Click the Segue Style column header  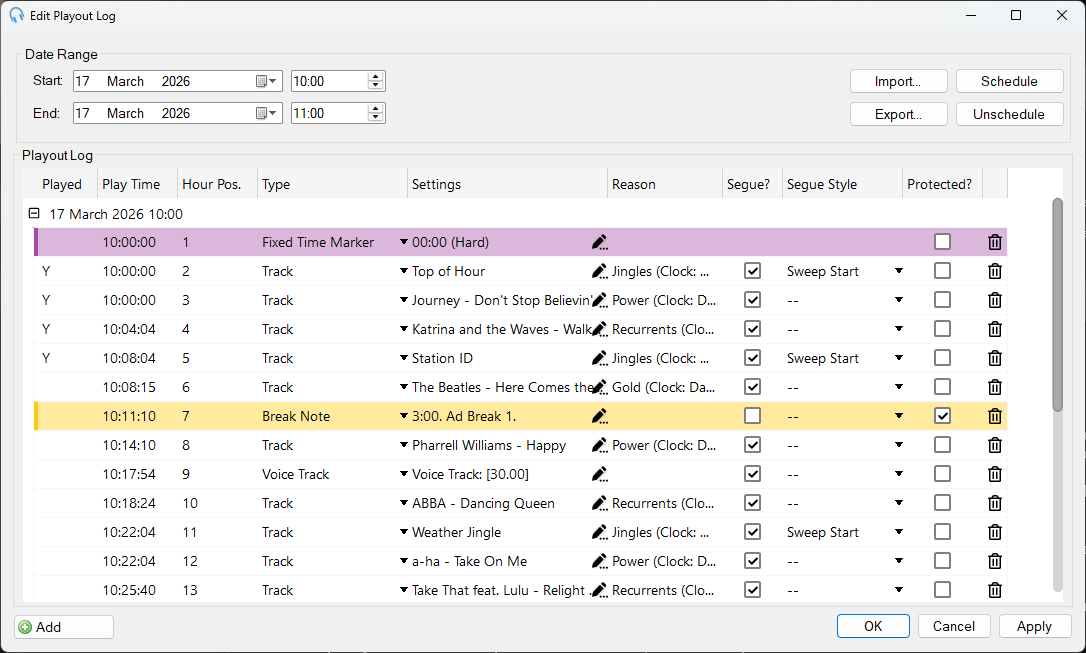(842, 184)
